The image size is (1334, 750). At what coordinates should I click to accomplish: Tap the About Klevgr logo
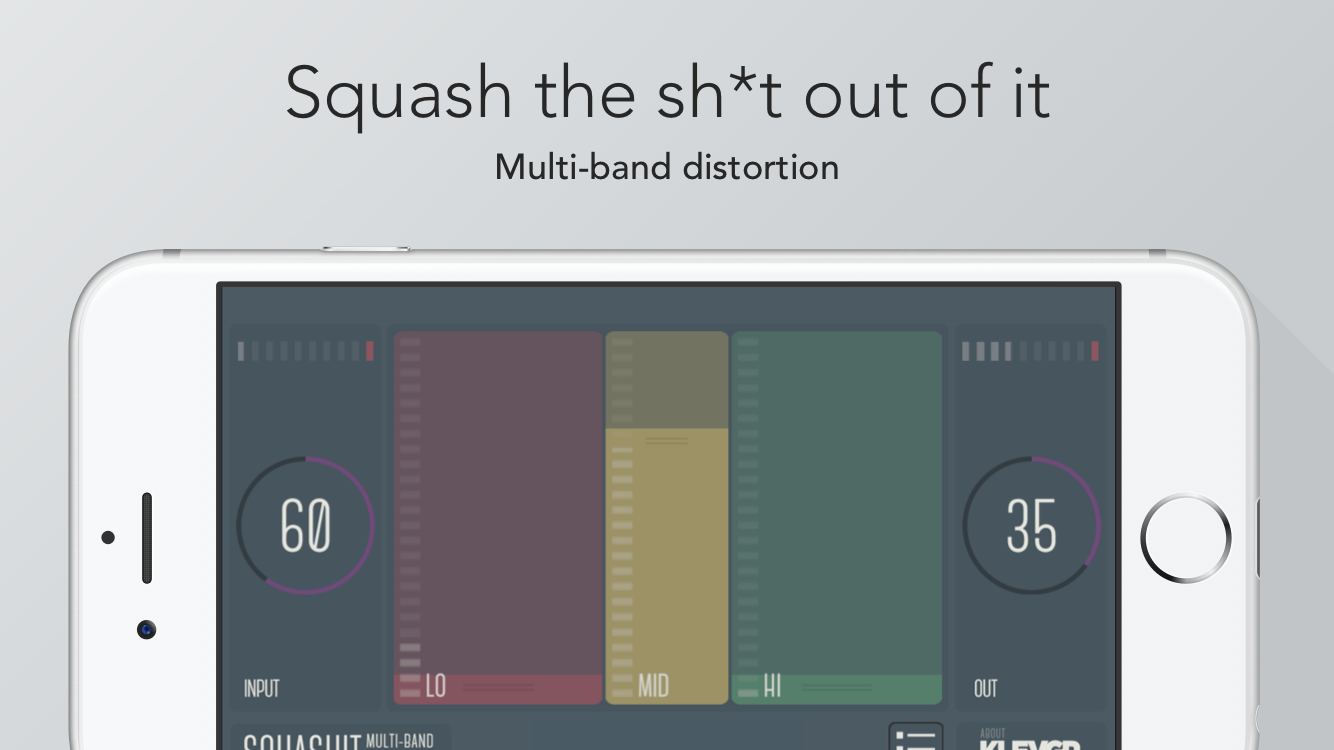tap(1030, 741)
